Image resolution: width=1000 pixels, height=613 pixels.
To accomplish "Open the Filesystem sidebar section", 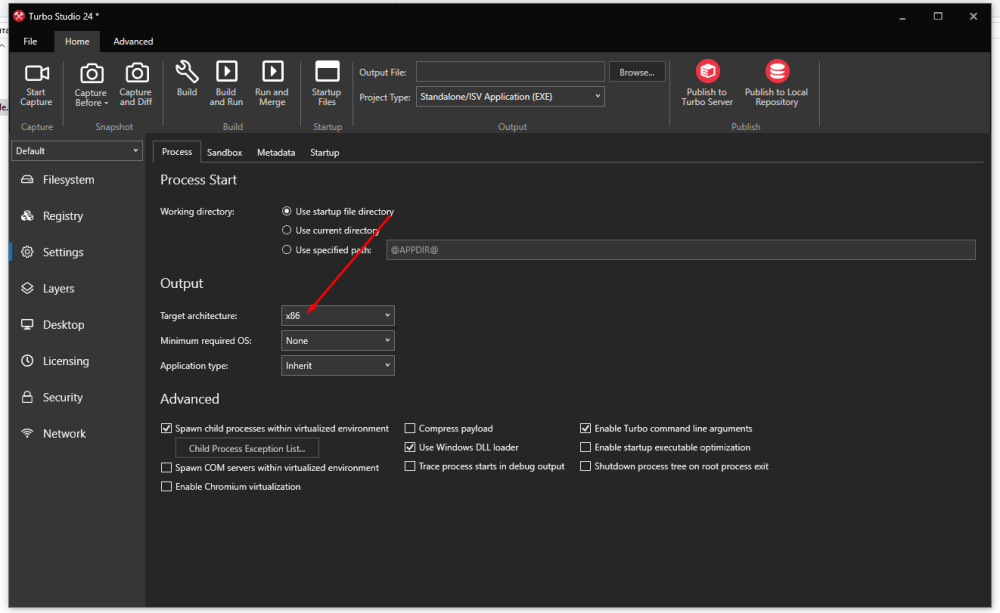I will click(x=77, y=180).
